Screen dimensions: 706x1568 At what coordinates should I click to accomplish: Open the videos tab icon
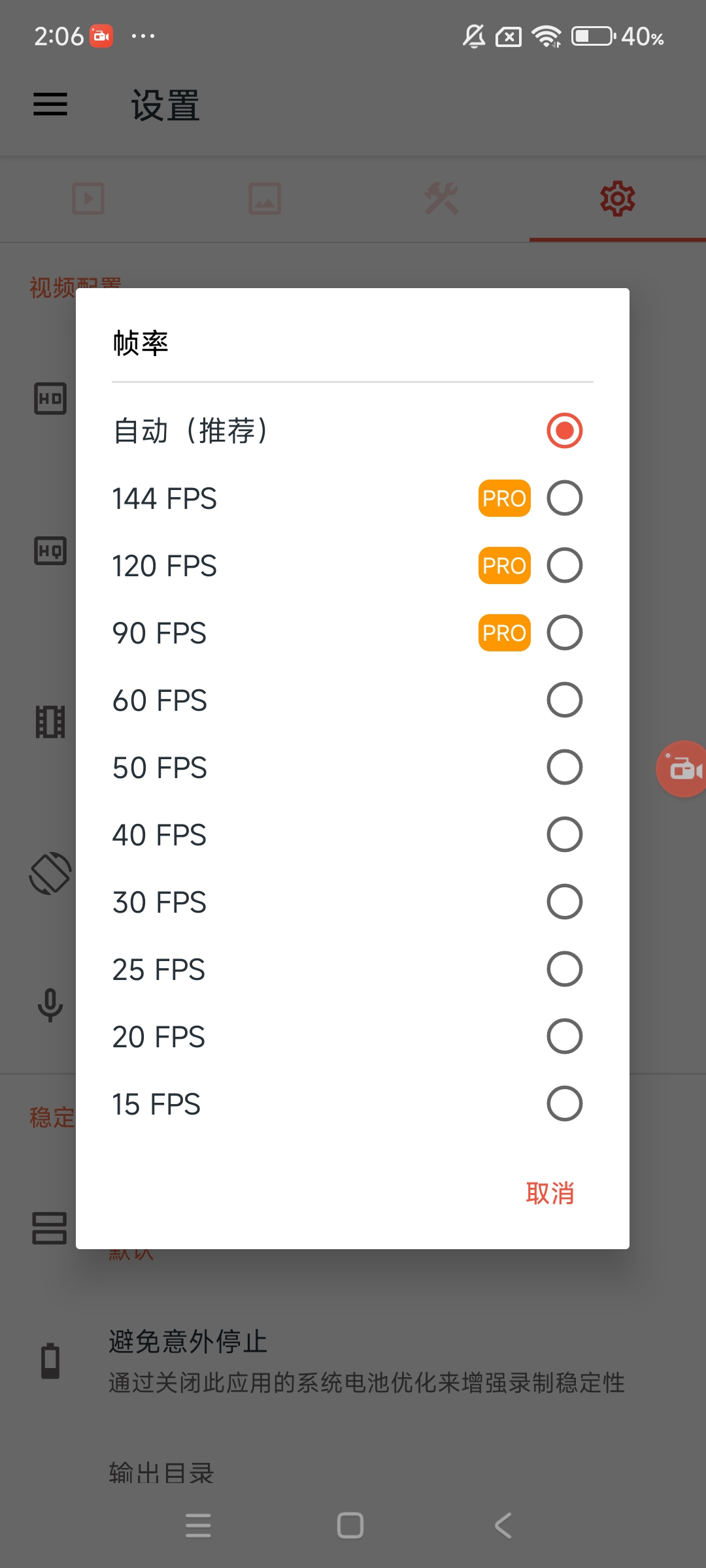click(x=88, y=199)
